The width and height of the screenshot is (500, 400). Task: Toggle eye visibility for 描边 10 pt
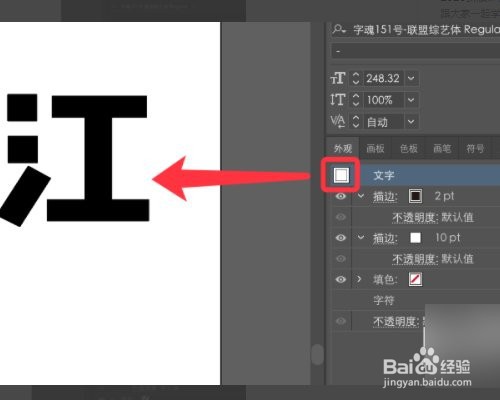point(341,238)
